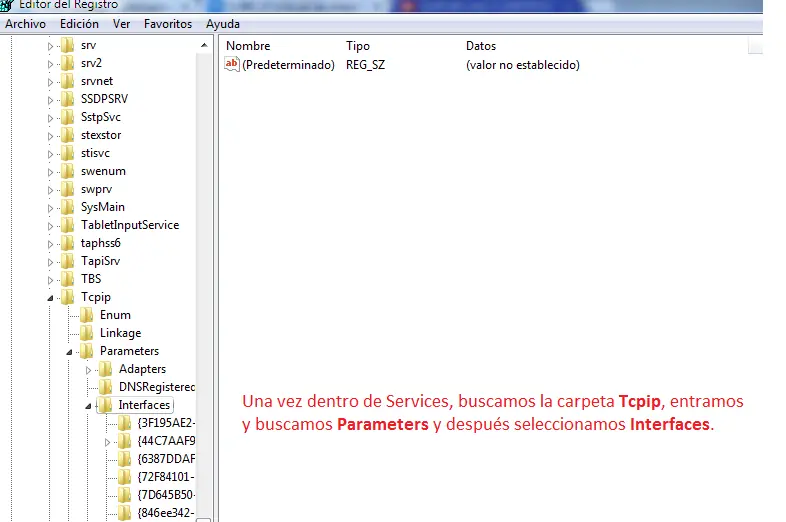Viewport: 786px width, 522px height.
Task: Select the {6387DDAF interface key
Action: [x=166, y=459]
